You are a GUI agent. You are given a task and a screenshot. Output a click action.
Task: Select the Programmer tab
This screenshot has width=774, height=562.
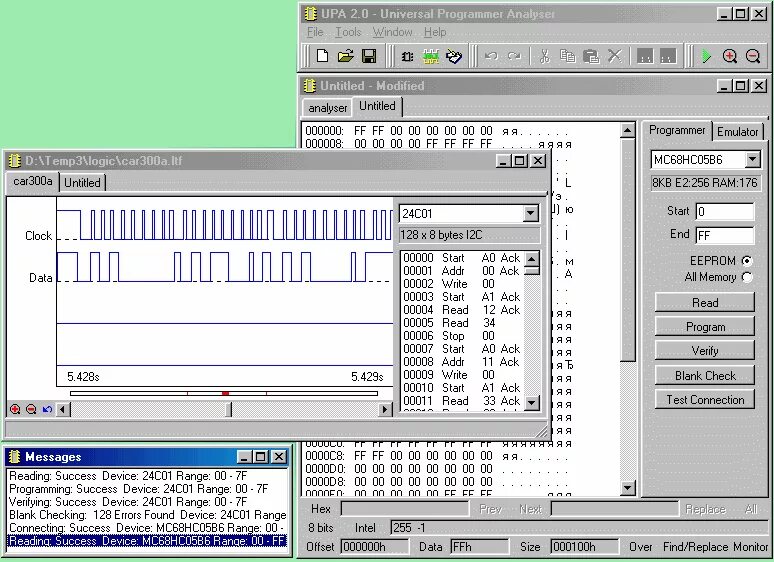[677, 130]
